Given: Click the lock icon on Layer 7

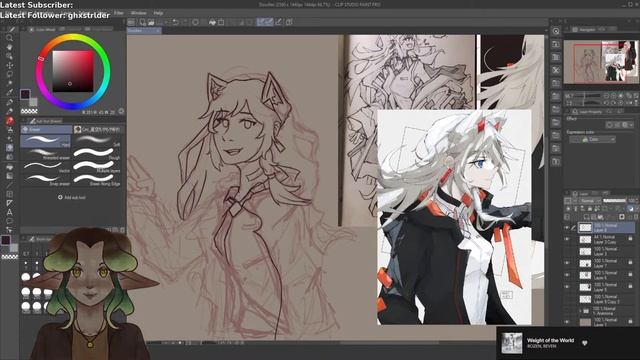Looking at the screenshot, I should 631,263.
